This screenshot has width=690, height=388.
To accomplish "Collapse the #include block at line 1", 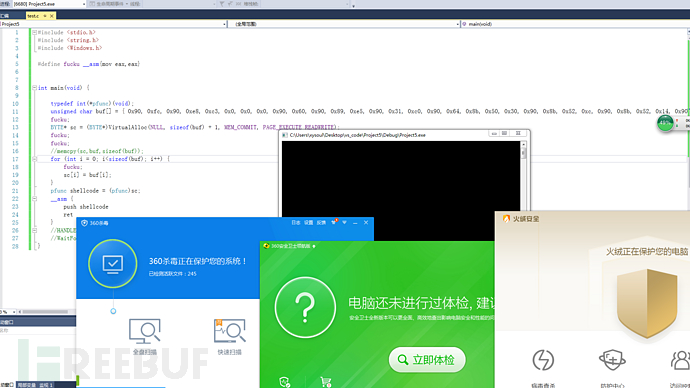I will coord(34,32).
